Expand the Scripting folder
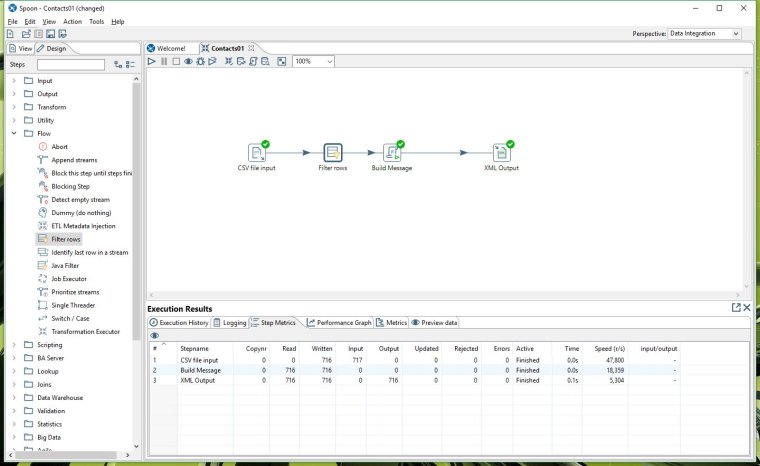This screenshot has height=466, width=760. pyautogui.click(x=14, y=344)
